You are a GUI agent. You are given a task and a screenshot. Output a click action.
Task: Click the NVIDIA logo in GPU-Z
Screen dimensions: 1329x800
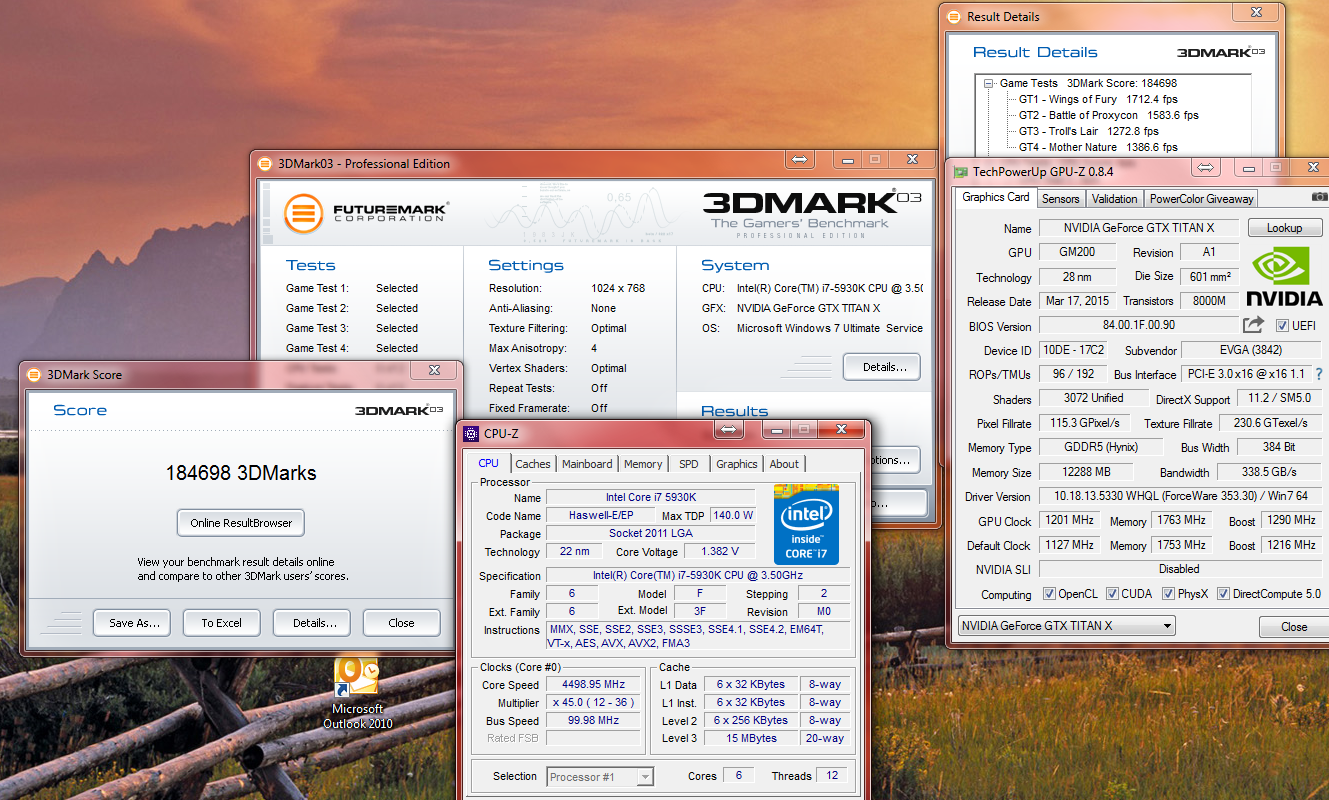click(x=1284, y=276)
